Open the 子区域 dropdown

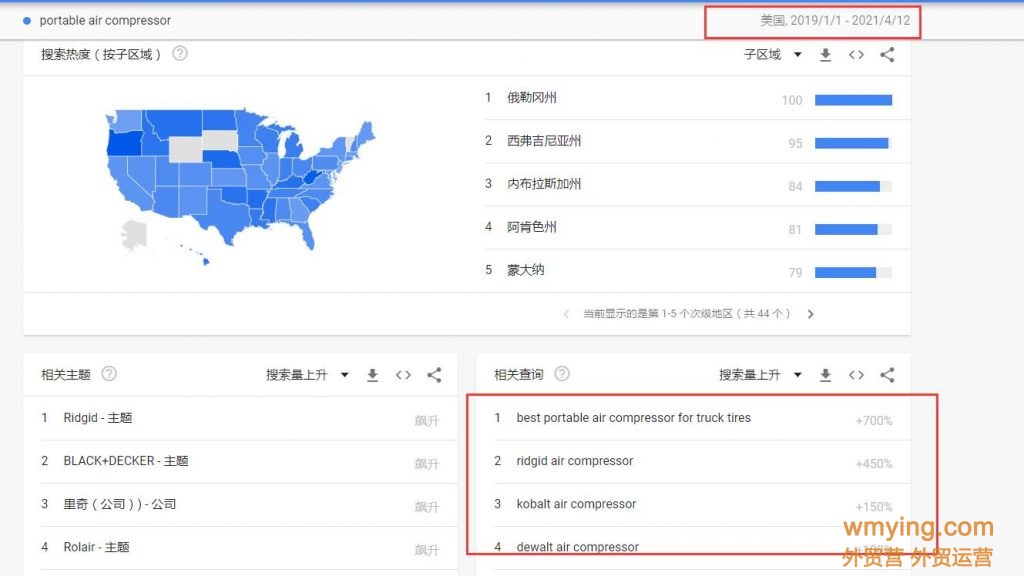[x=773, y=55]
